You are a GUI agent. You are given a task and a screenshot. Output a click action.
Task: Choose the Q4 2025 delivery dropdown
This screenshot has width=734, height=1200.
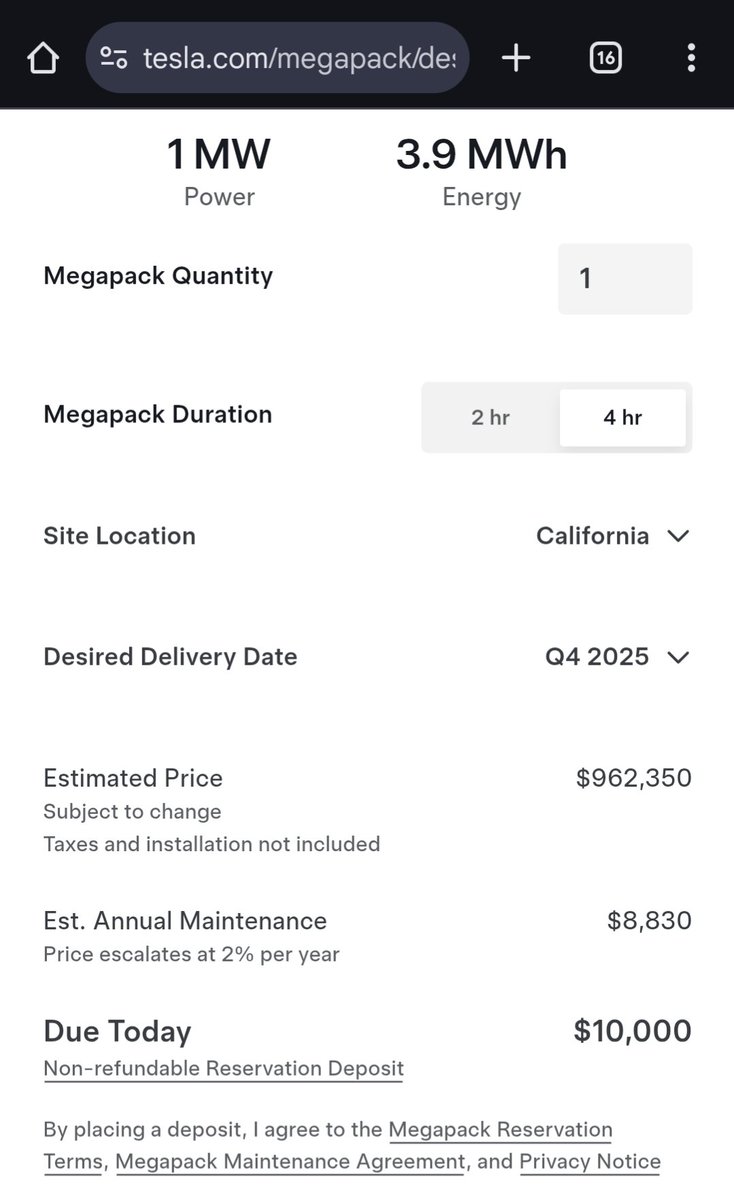click(618, 657)
